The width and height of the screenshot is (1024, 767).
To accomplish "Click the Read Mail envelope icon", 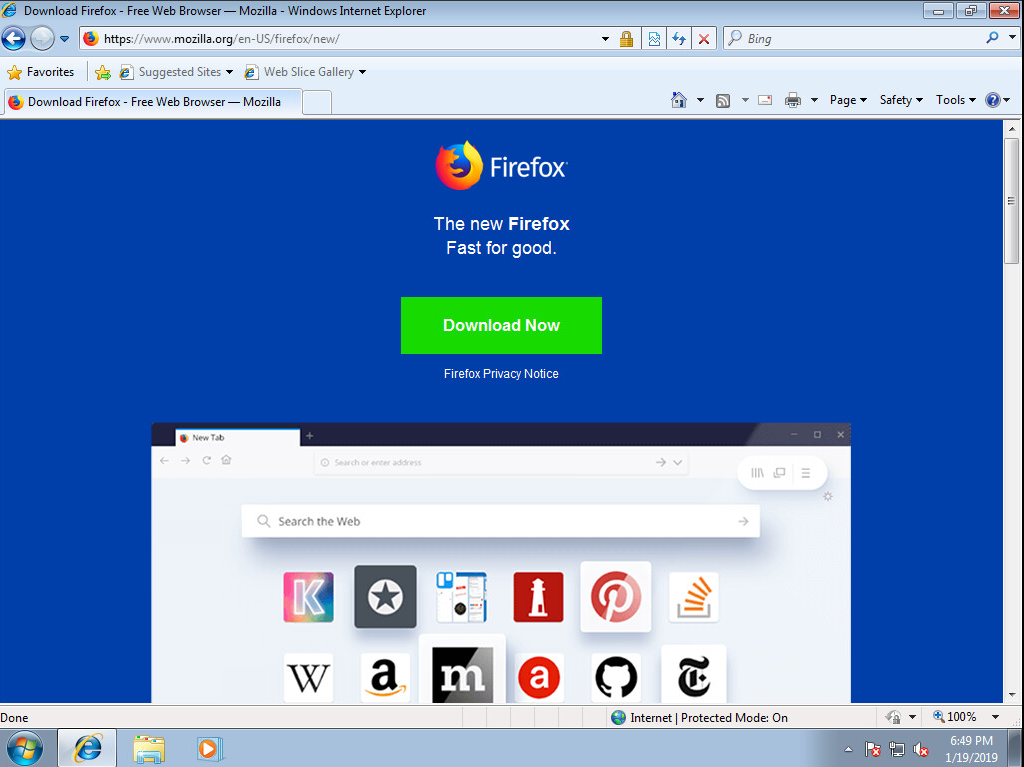I will tap(765, 100).
